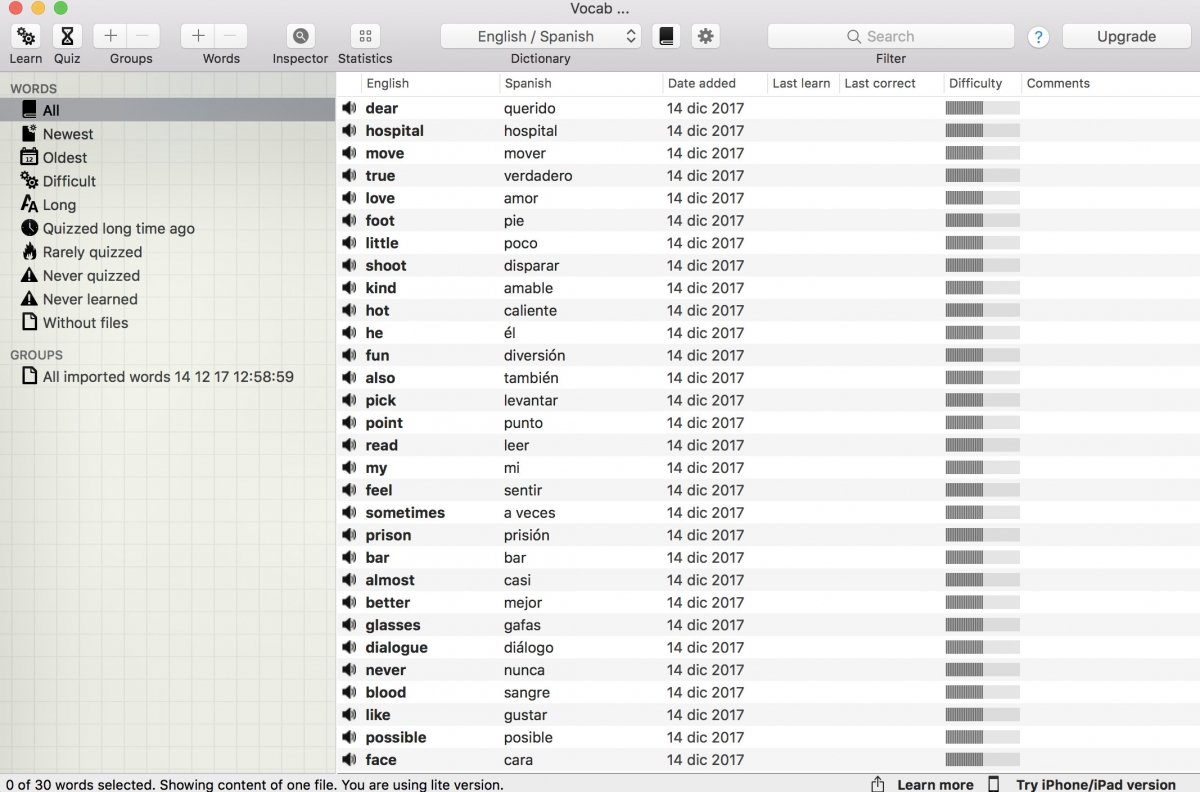Click the dictionary book icon
The width and height of the screenshot is (1200, 792).
click(x=666, y=36)
